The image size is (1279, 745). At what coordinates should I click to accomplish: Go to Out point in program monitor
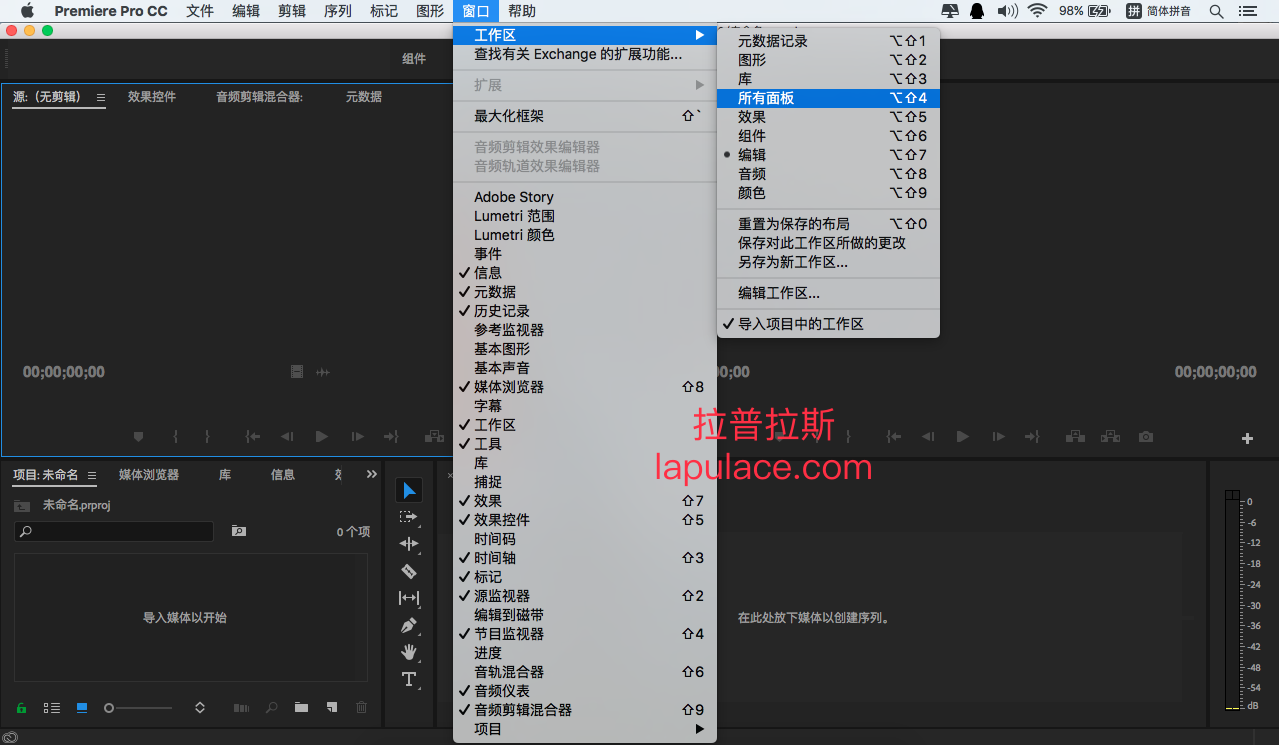tap(1032, 437)
